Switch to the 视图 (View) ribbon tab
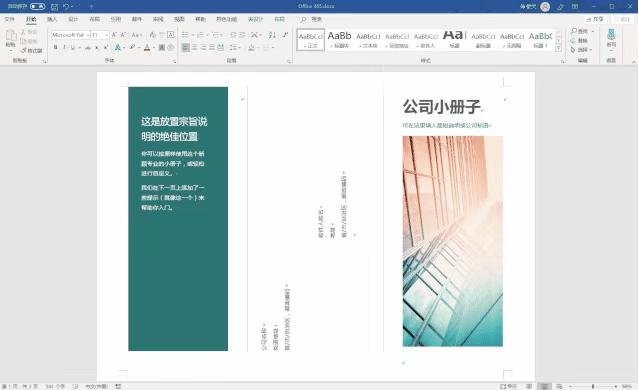 pyautogui.click(x=179, y=19)
